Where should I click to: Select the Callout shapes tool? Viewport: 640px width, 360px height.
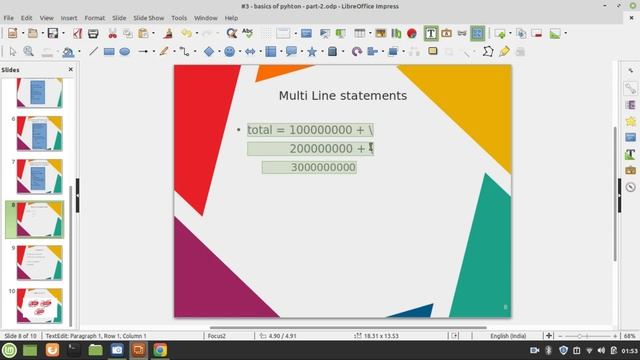(x=291, y=51)
